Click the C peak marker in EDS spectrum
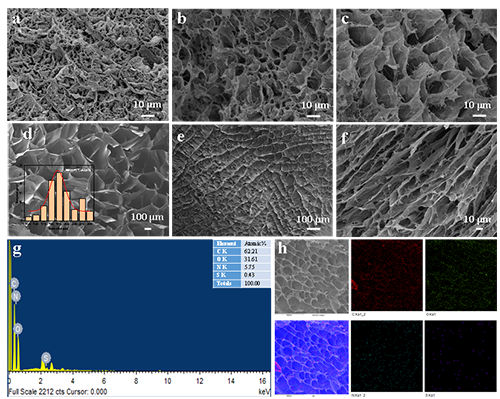The height and width of the screenshot is (399, 500). 14,284
